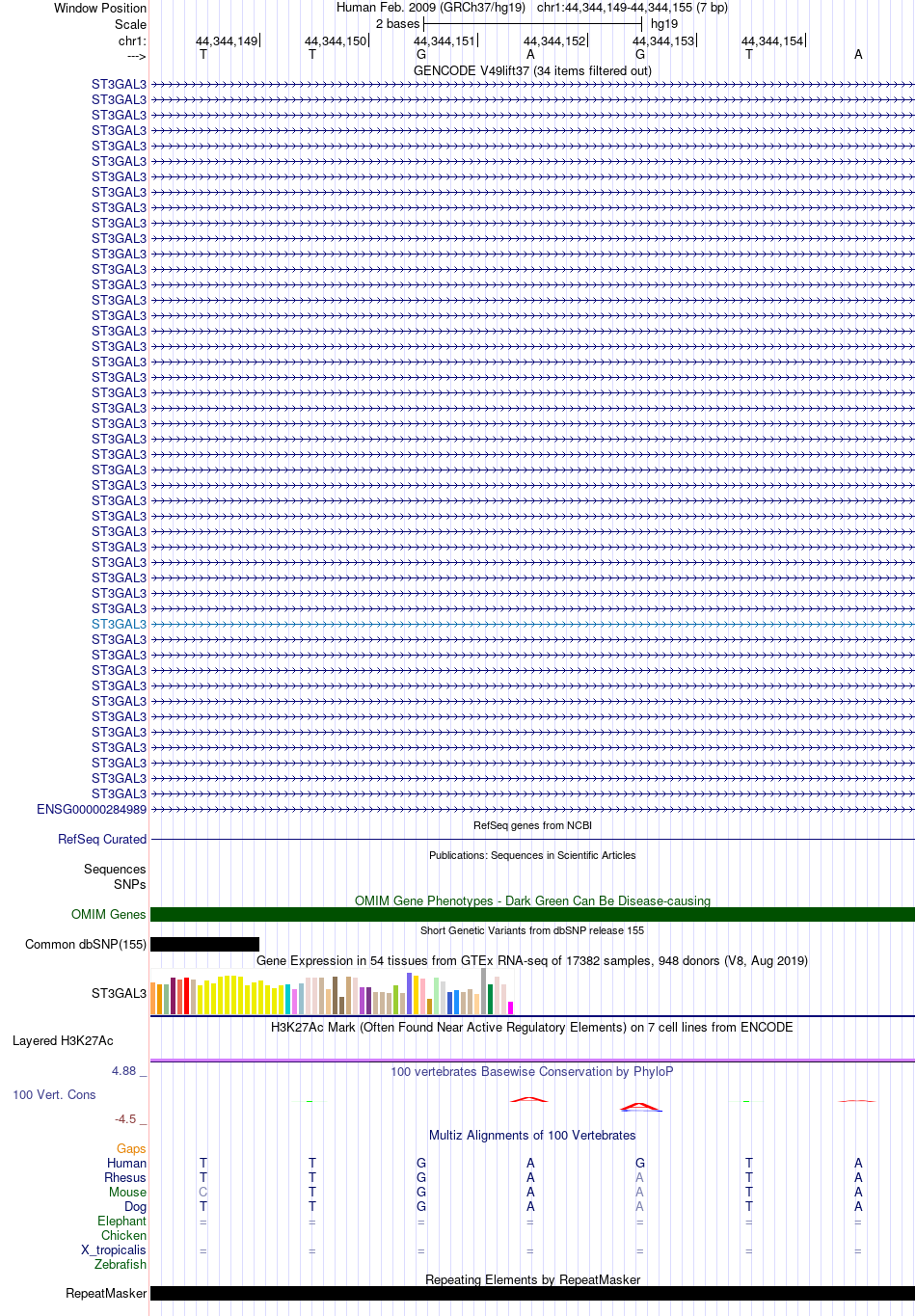This screenshot has height=1316, width=916.
Task: Click the dark green OMIM gene bar
Action: (x=532, y=914)
